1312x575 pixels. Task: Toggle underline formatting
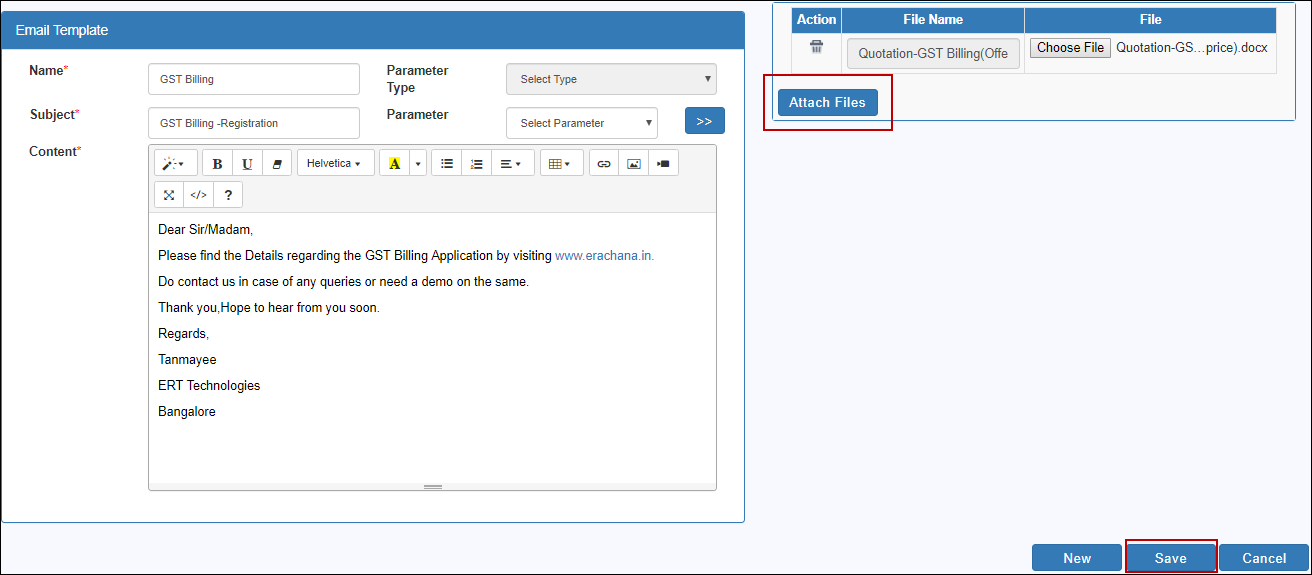tap(247, 163)
